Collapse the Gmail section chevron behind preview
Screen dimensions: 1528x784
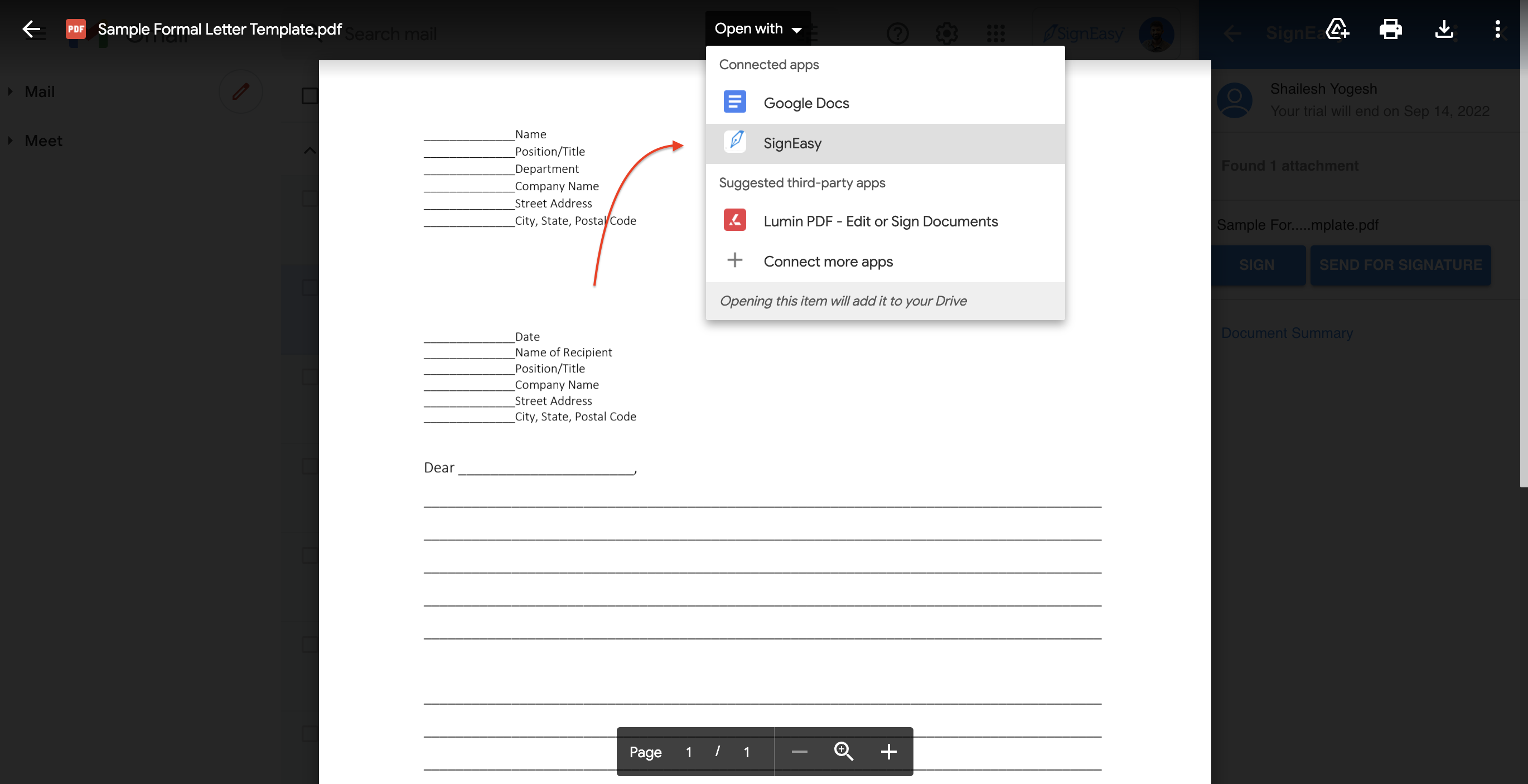(310, 150)
